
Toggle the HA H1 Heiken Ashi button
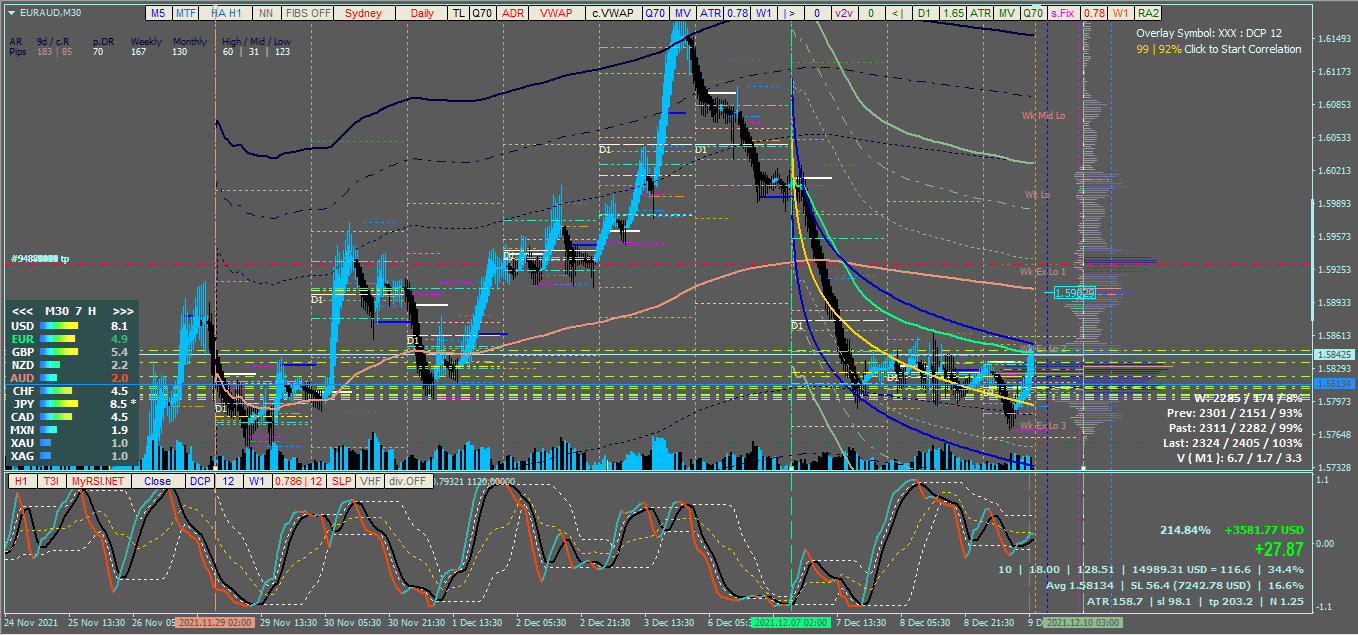pyautogui.click(x=226, y=13)
